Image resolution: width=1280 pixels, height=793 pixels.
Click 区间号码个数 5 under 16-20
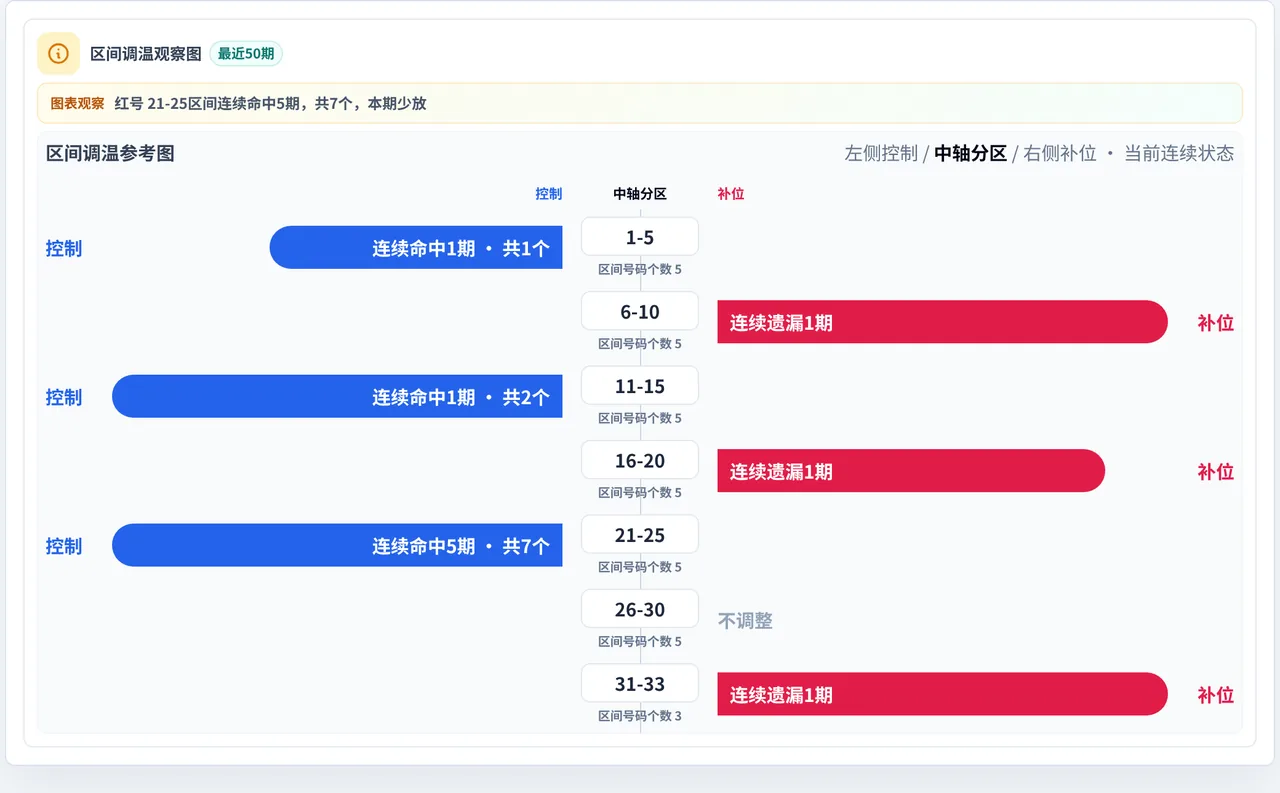pyautogui.click(x=640, y=492)
